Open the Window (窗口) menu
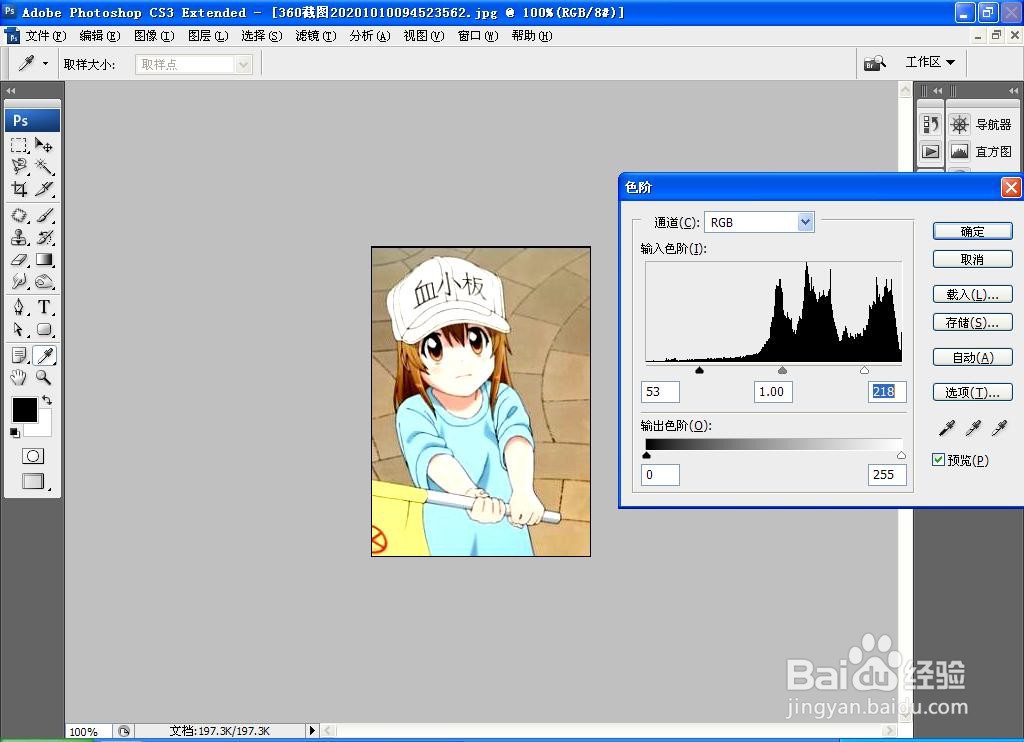 pos(477,36)
